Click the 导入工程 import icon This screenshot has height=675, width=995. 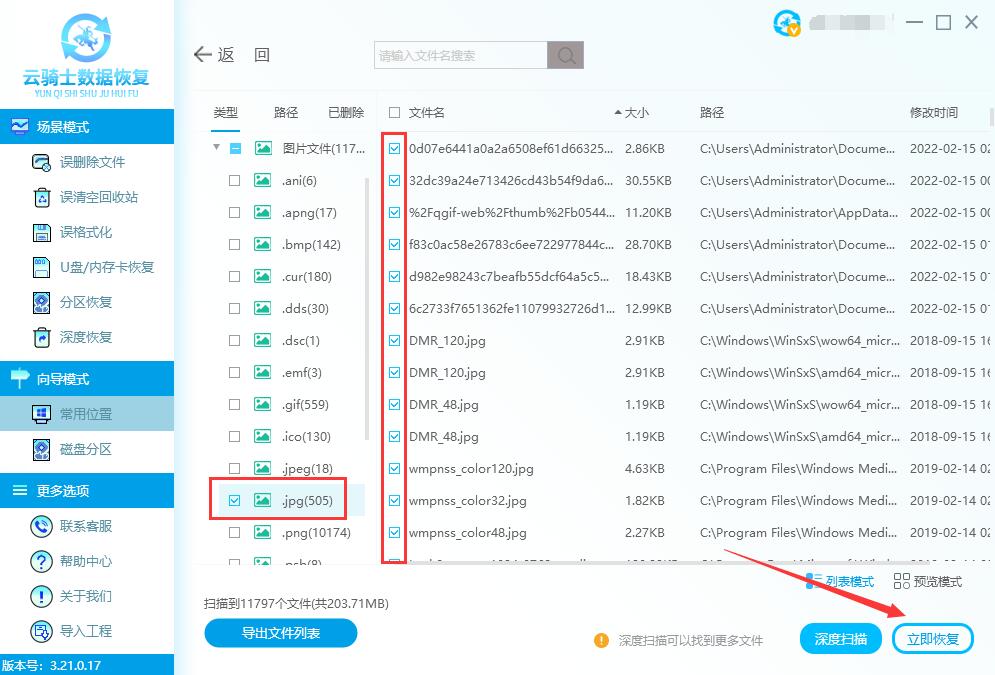(41, 631)
